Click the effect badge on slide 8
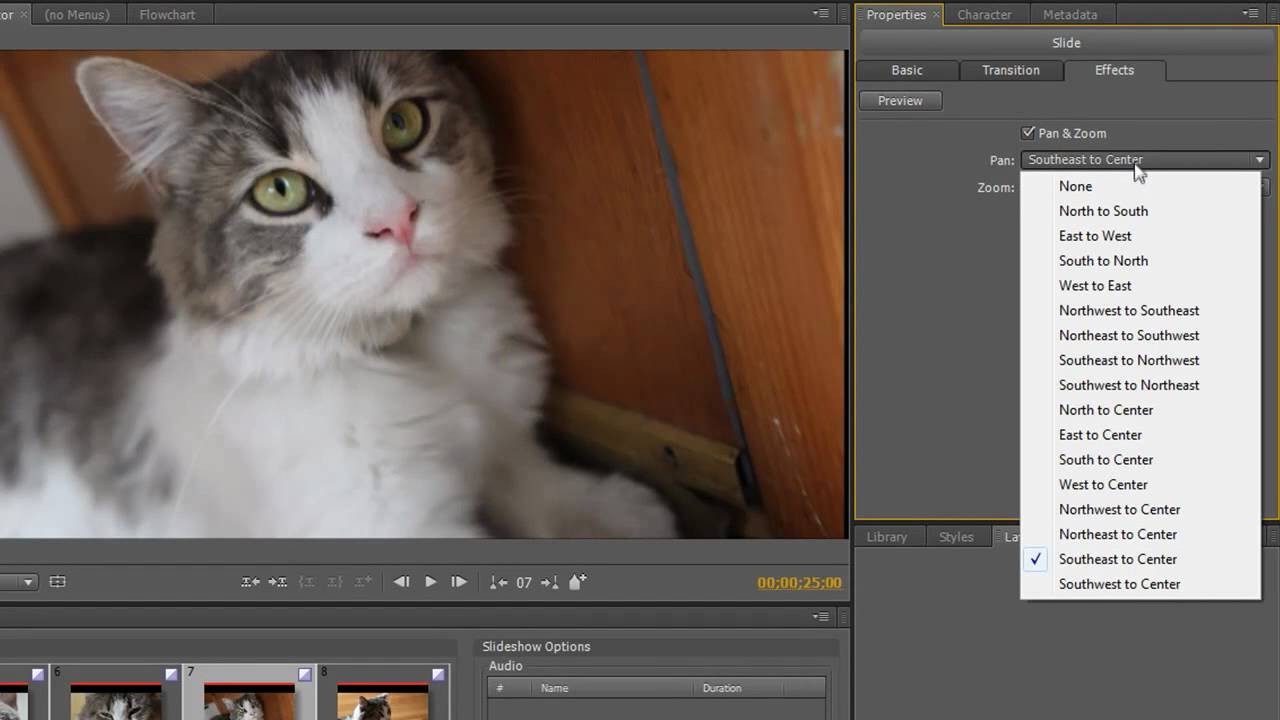This screenshot has width=1280, height=720. point(437,675)
